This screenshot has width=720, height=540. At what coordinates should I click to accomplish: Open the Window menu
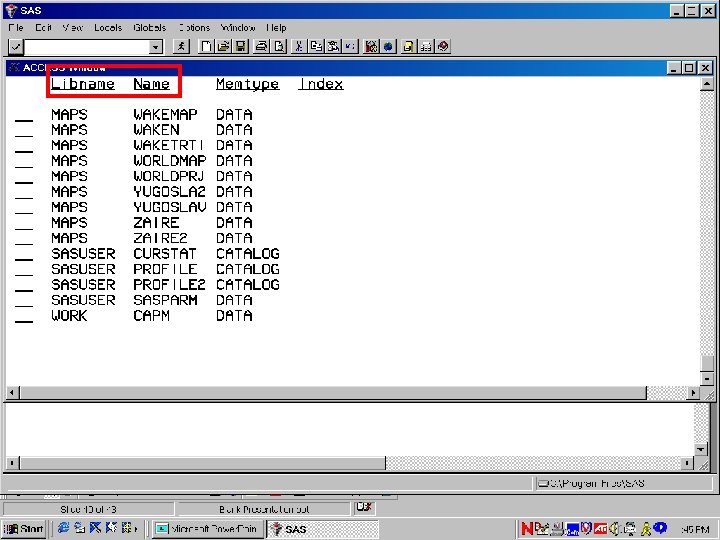pyautogui.click(x=238, y=28)
